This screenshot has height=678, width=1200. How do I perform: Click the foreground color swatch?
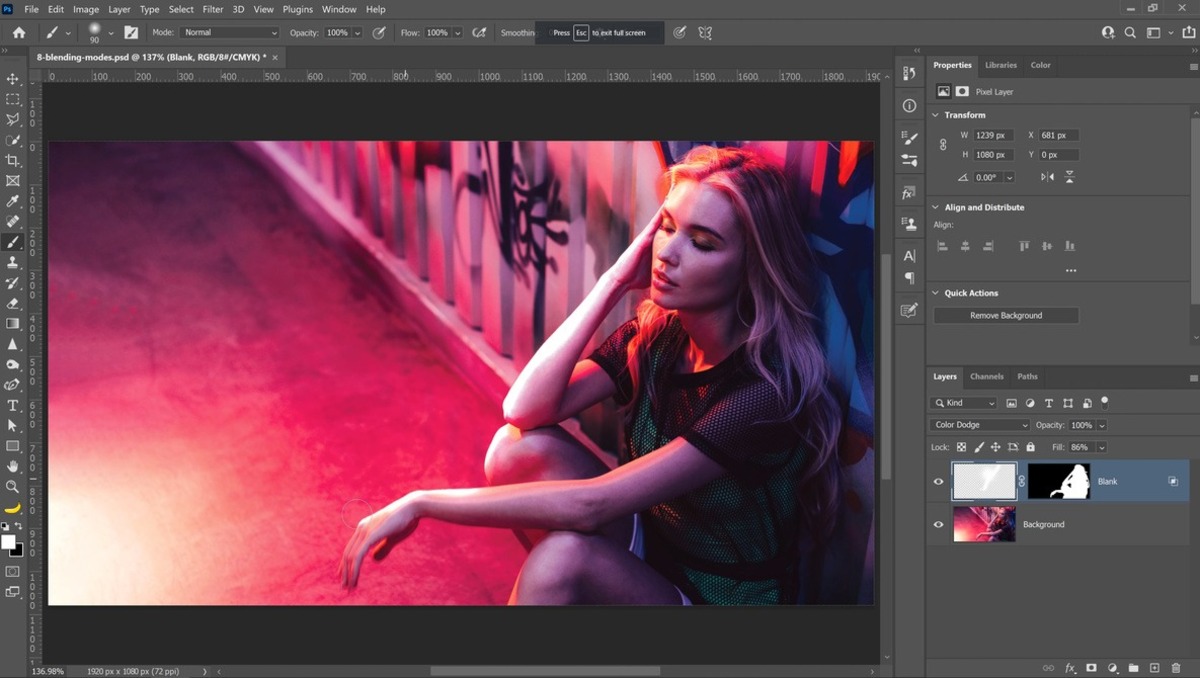point(9,542)
